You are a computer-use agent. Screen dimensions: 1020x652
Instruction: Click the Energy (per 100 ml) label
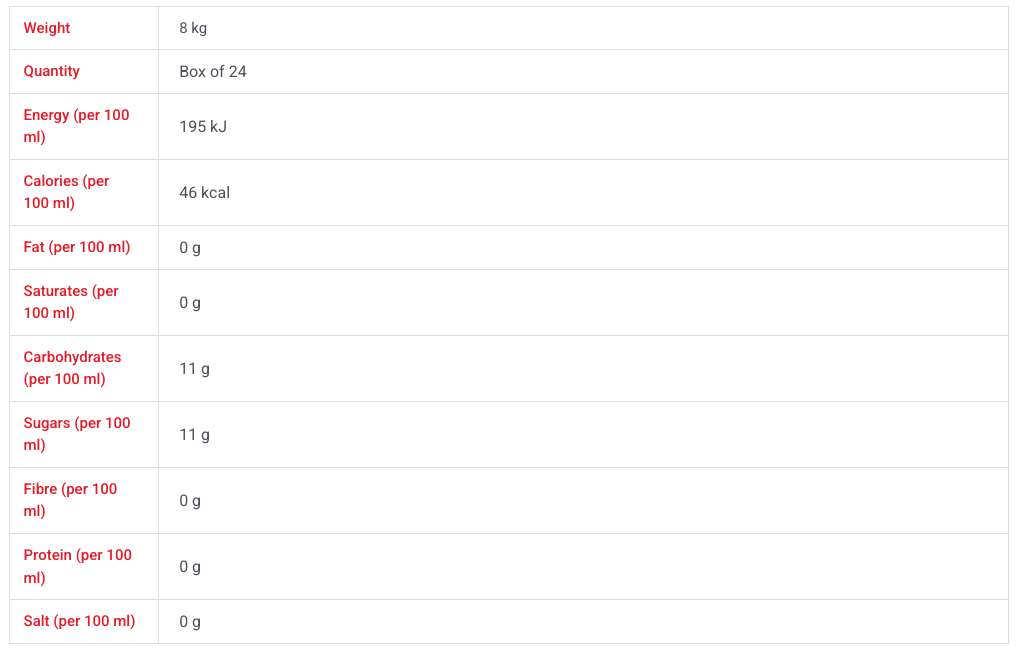[76, 126]
